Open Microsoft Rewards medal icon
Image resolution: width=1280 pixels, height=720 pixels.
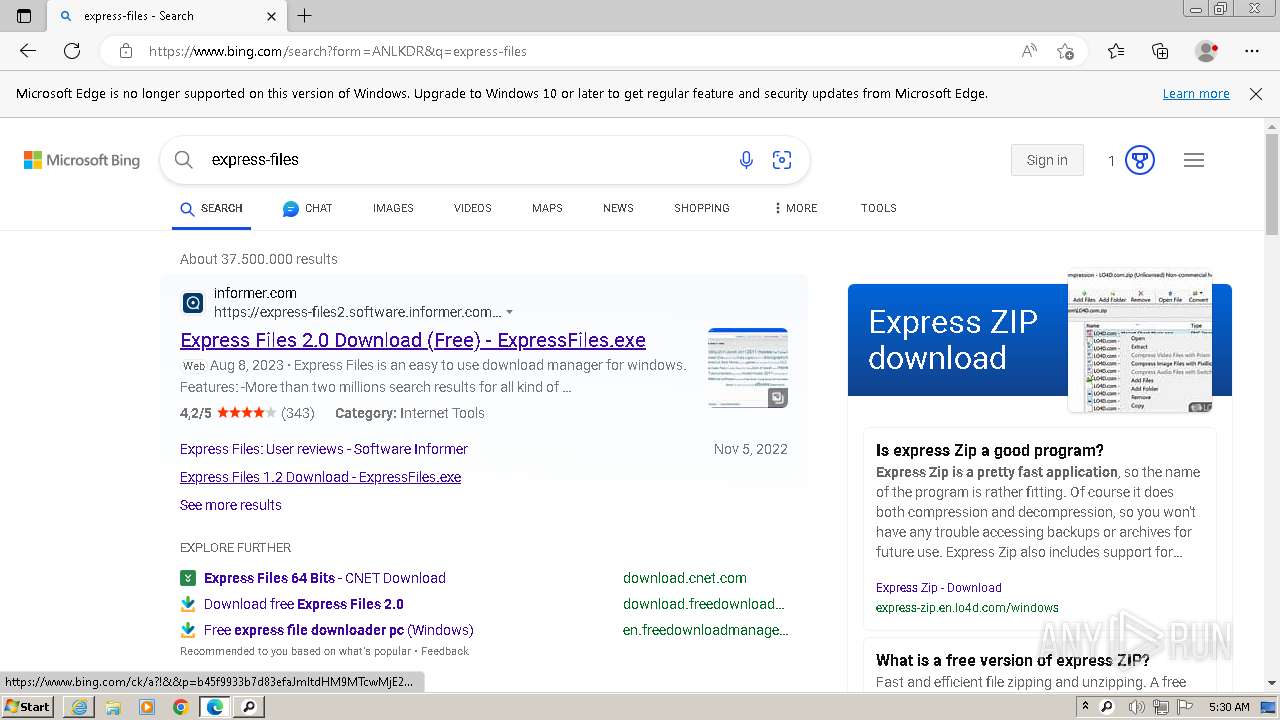[x=1140, y=160]
